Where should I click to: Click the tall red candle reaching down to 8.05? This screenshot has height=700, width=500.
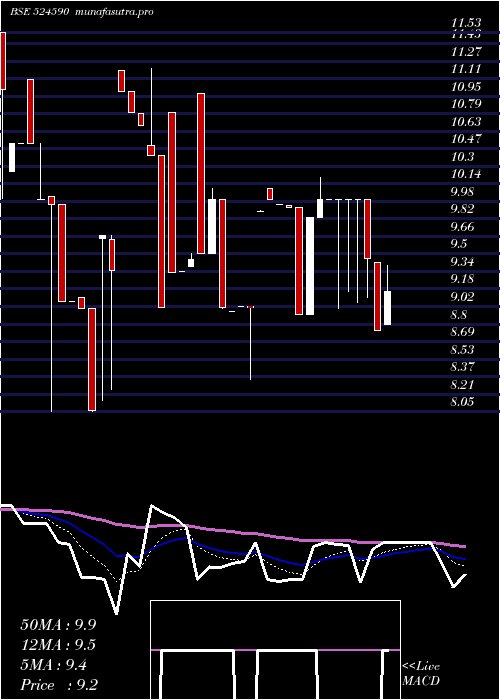(92, 359)
